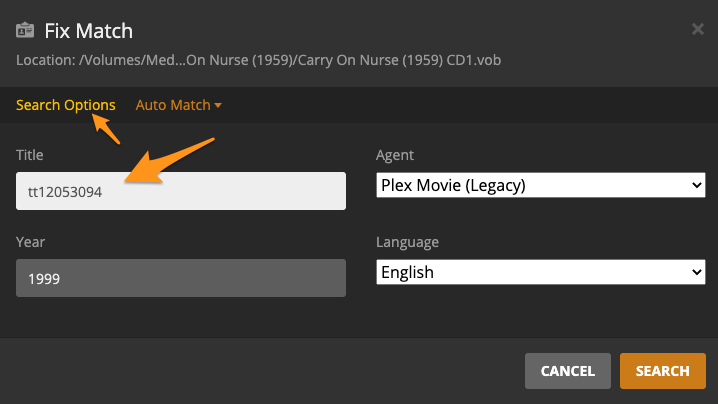Click the Auto Match caret arrow
718x404 pixels.
218,105
